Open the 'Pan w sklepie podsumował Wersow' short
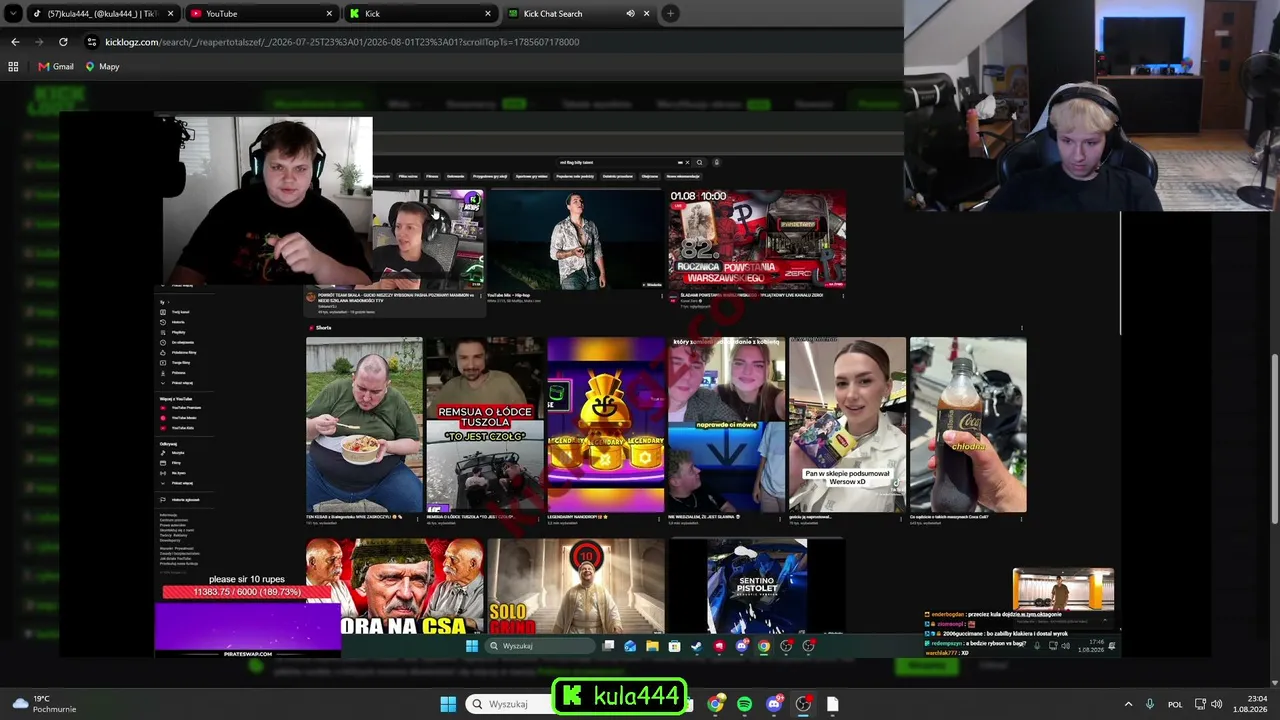The height and width of the screenshot is (720, 1280). (847, 425)
